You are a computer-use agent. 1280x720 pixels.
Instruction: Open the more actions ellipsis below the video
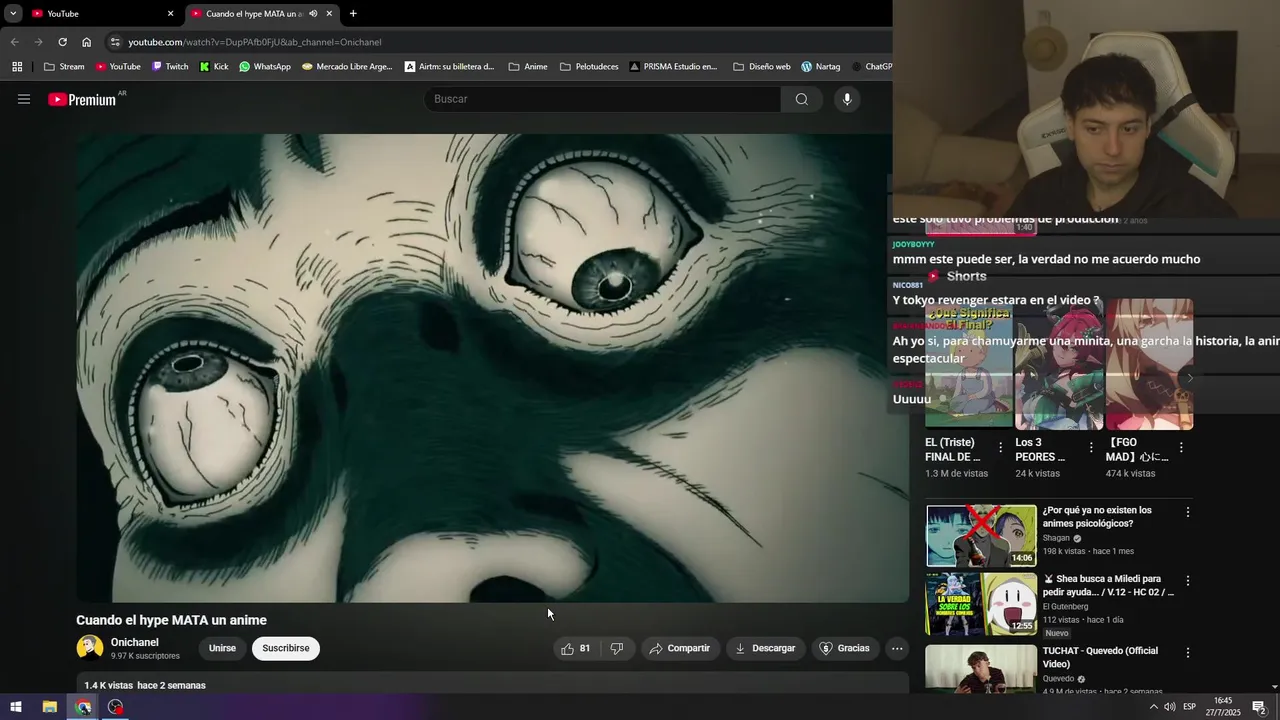(x=897, y=648)
